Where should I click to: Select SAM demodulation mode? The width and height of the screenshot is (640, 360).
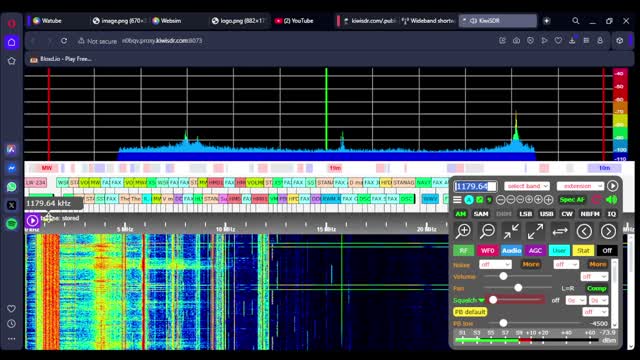click(x=481, y=214)
